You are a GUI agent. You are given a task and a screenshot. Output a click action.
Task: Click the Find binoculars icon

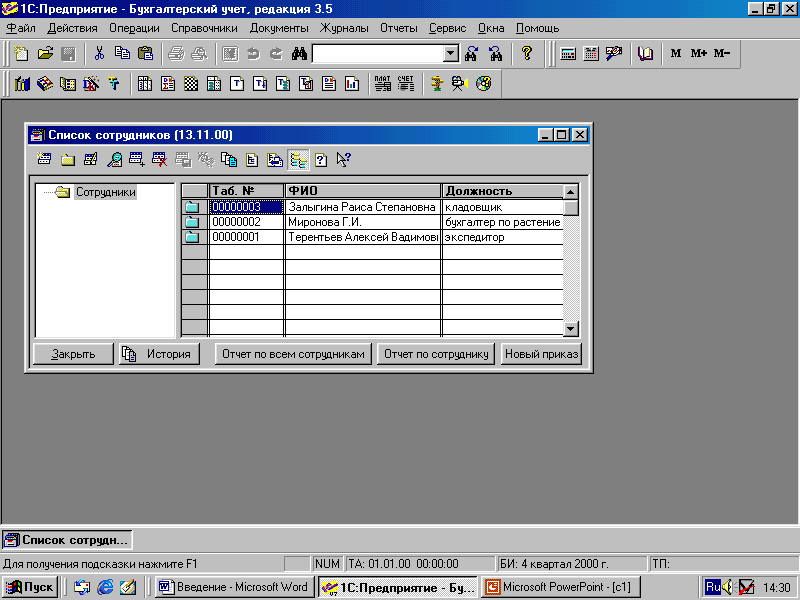tap(299, 53)
